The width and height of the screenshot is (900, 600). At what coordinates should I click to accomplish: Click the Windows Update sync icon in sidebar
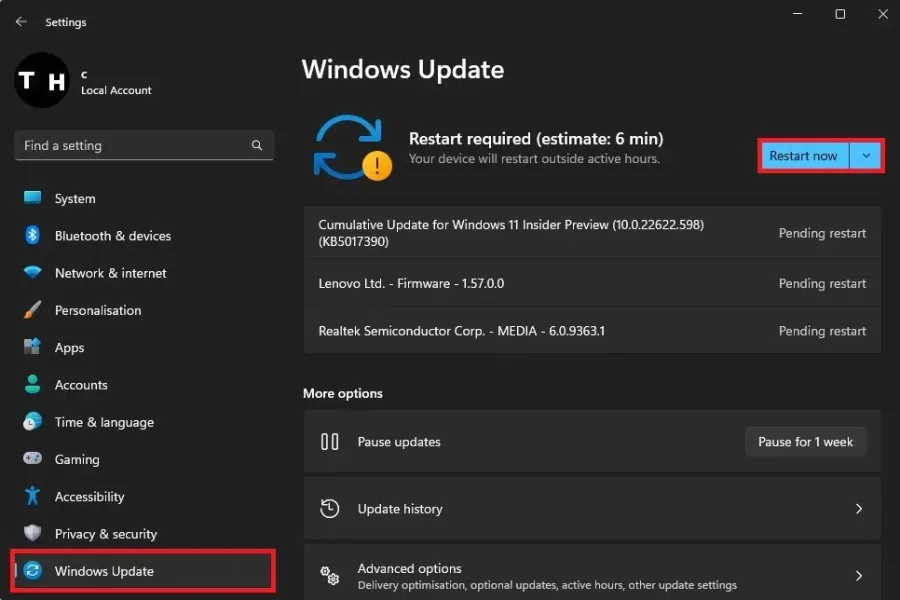pyautogui.click(x=33, y=570)
